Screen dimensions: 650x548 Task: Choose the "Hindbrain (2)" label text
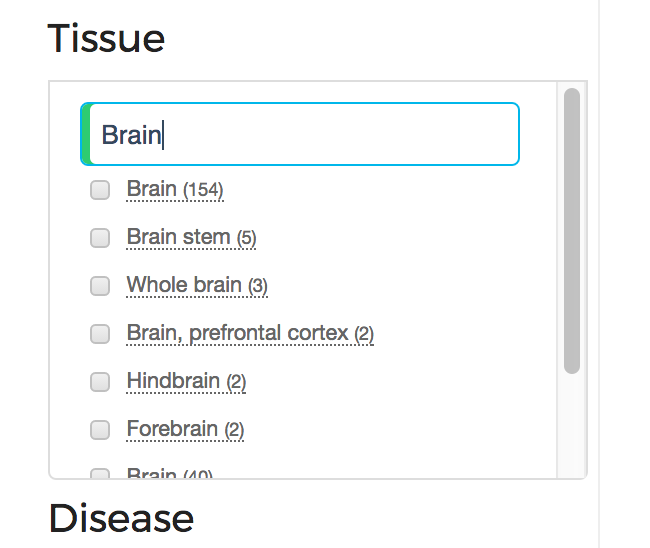186,381
